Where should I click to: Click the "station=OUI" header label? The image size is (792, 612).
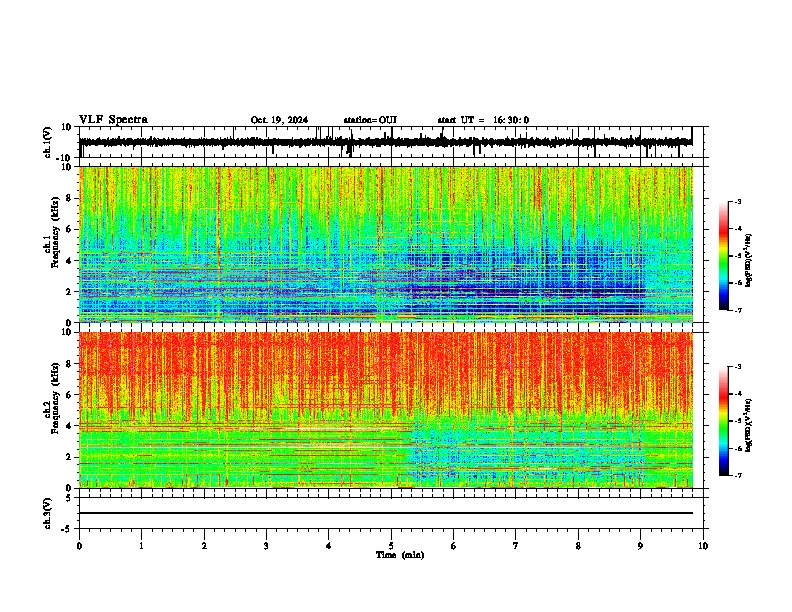coord(370,120)
